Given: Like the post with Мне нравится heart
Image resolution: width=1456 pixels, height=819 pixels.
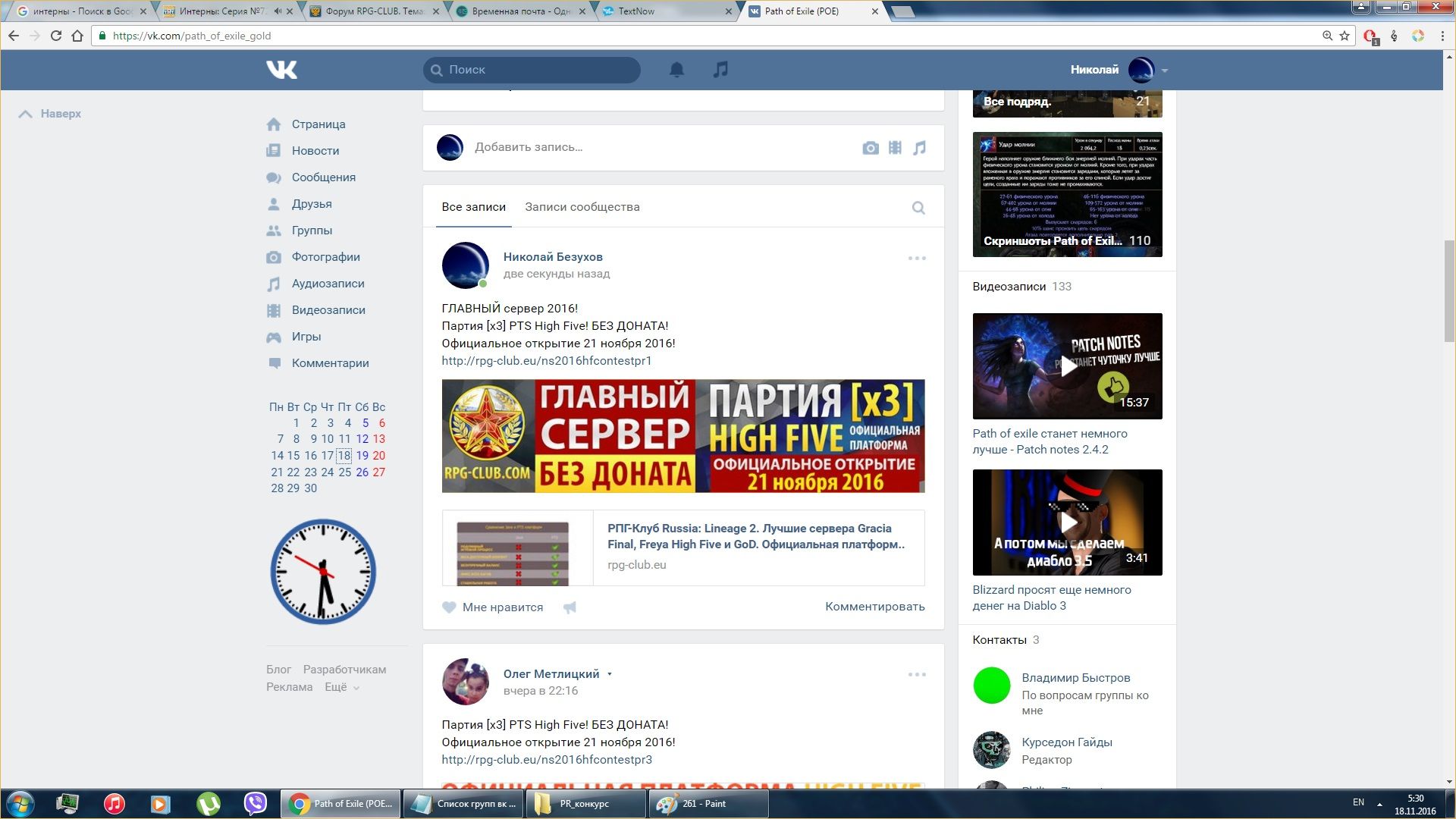Looking at the screenshot, I should [x=449, y=607].
